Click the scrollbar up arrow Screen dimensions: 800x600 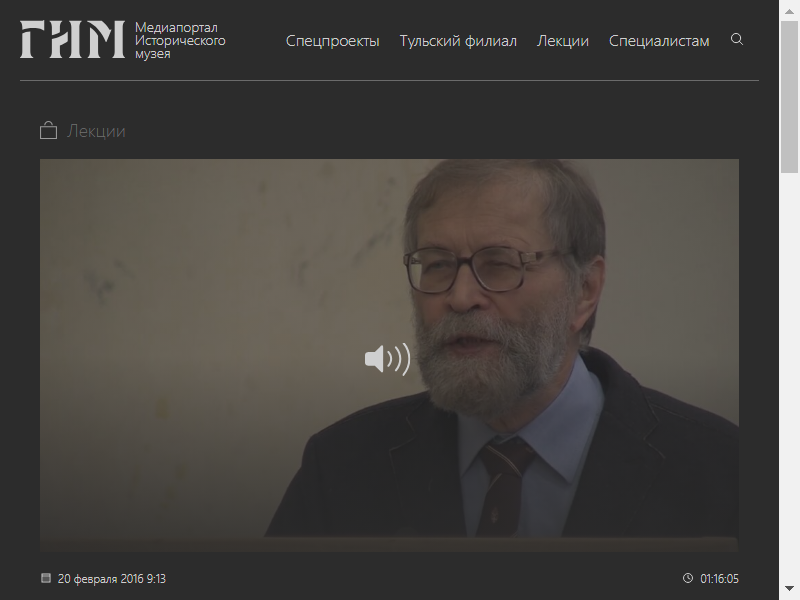pos(789,11)
